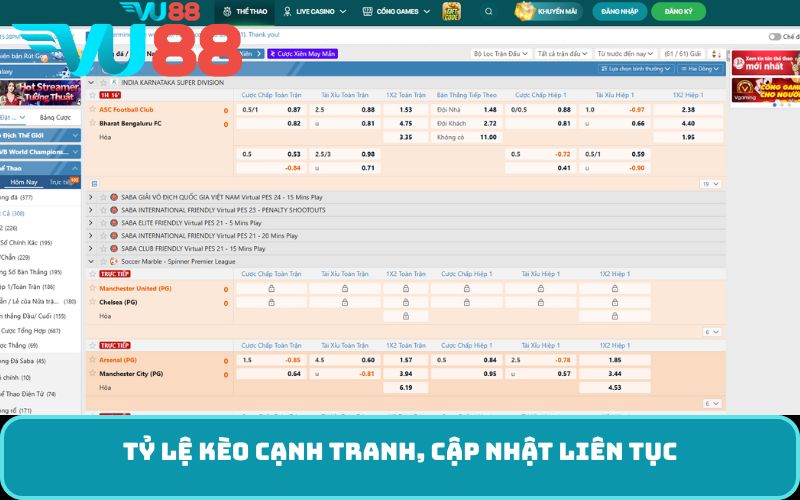Click the stats icon below Bharat Bengaluru match
This screenshot has height=500, width=800.
94,184
